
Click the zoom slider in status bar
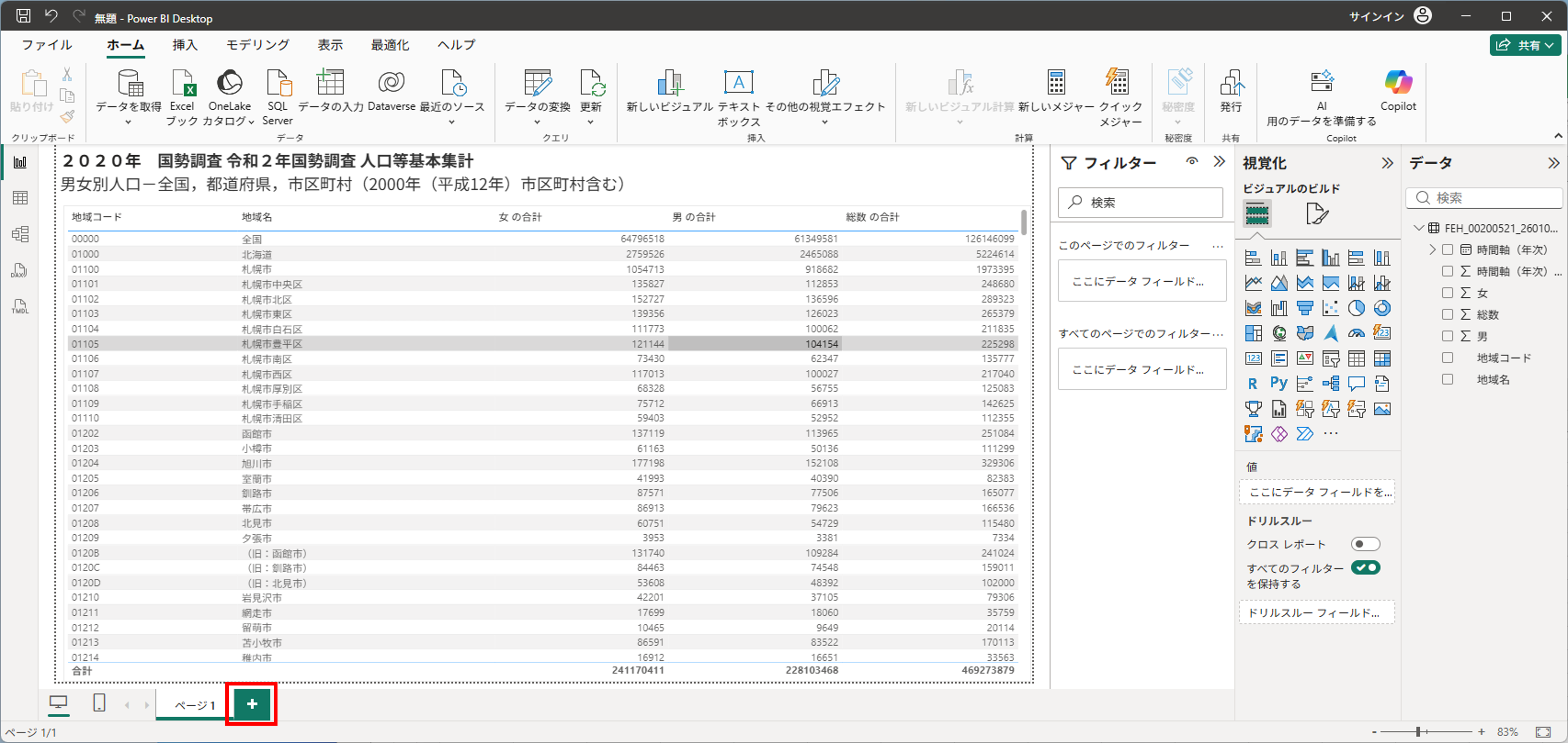[1418, 731]
